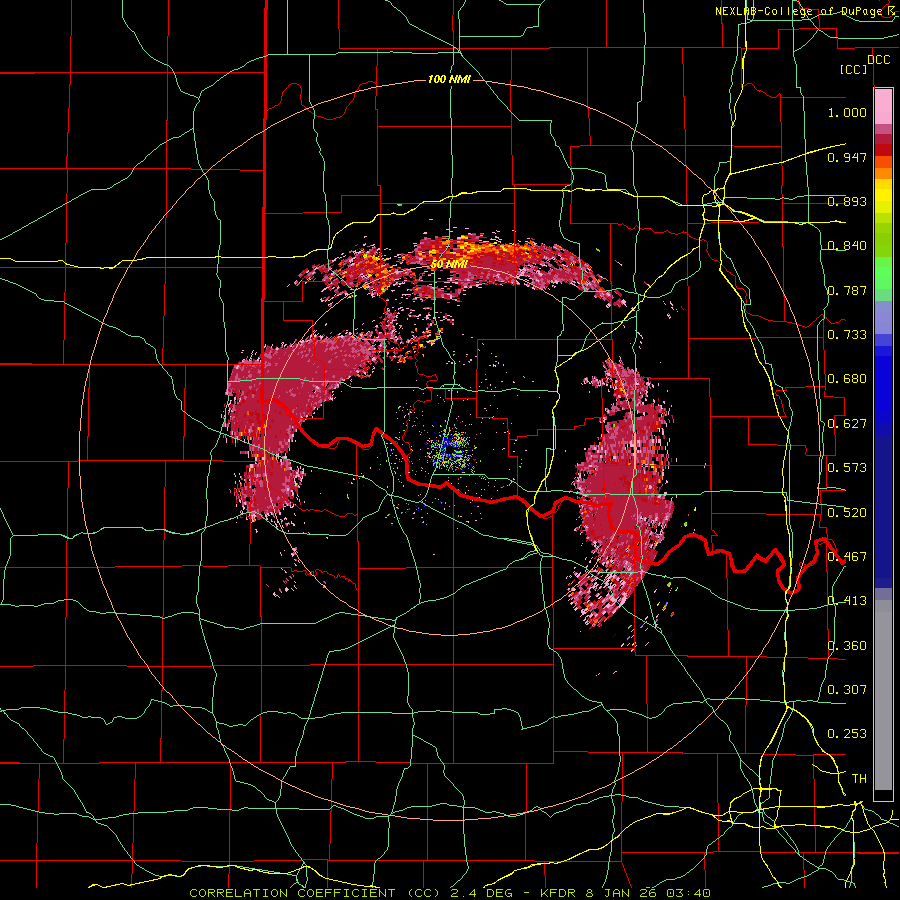Click the 100 NMI range ring label
This screenshot has height=900, width=900.
(x=449, y=79)
